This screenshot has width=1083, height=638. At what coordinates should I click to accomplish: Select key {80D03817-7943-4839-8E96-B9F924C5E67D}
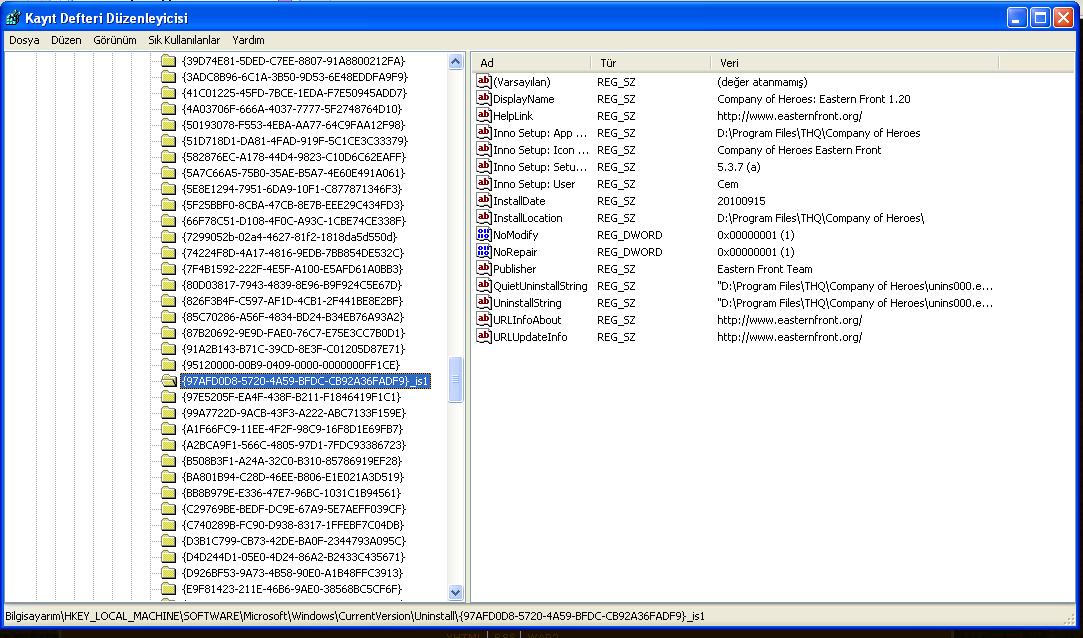(x=291, y=284)
